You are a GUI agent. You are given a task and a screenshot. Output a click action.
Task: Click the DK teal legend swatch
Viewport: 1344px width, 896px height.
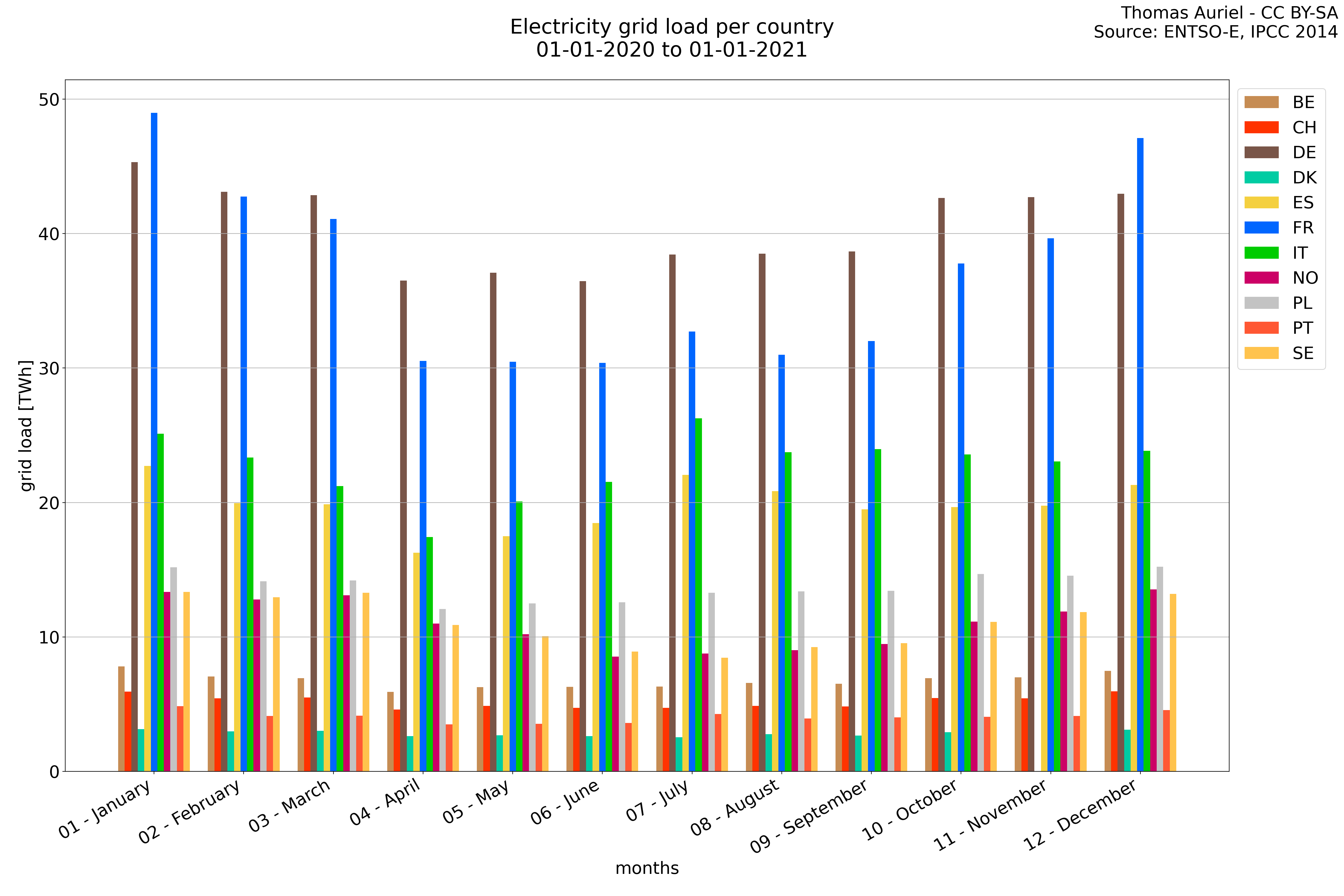[1261, 178]
